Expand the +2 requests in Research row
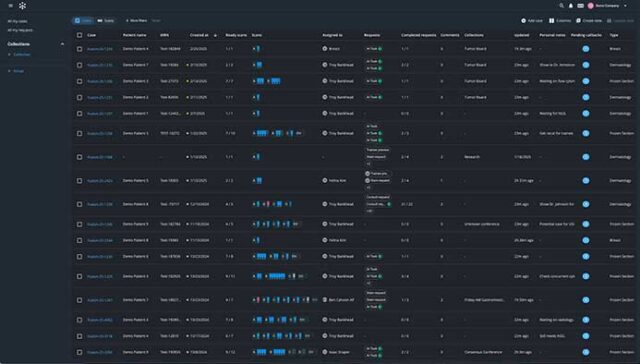The image size is (640, 364). click(368, 164)
